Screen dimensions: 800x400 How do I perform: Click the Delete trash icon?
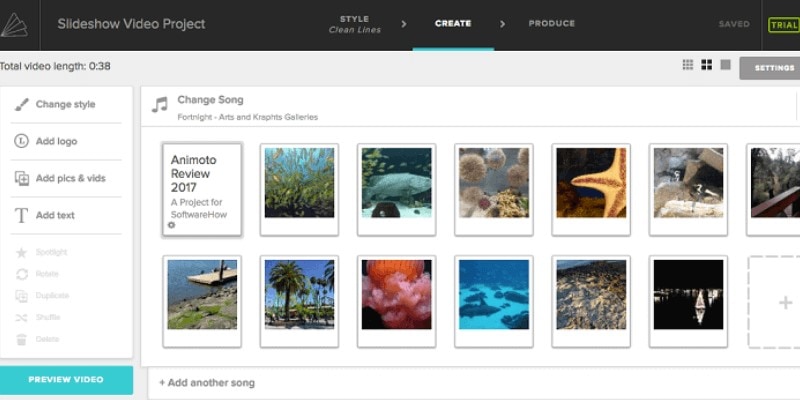pyautogui.click(x=21, y=339)
